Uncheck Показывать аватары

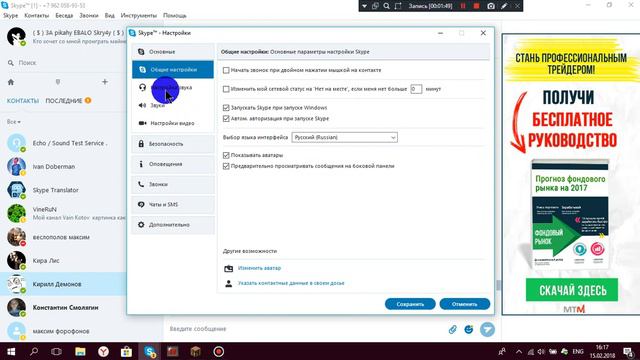pyautogui.click(x=226, y=155)
